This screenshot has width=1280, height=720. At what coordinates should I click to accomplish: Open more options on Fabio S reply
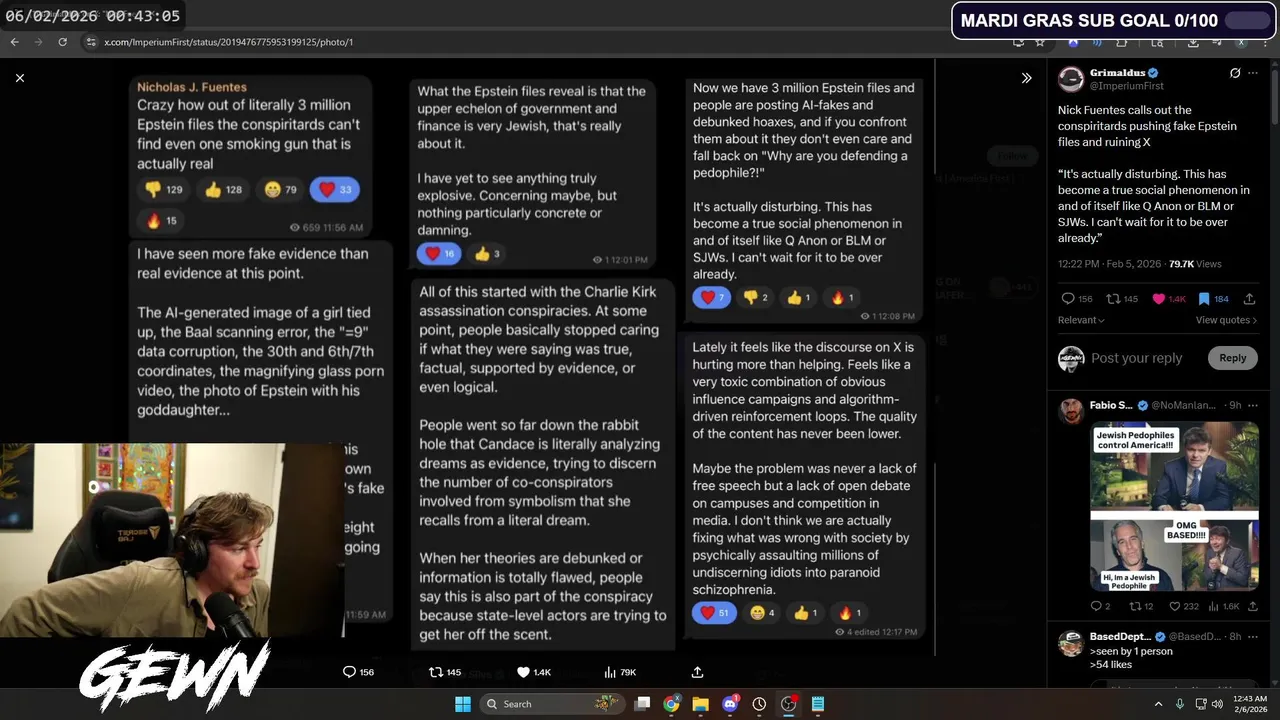(x=1253, y=405)
